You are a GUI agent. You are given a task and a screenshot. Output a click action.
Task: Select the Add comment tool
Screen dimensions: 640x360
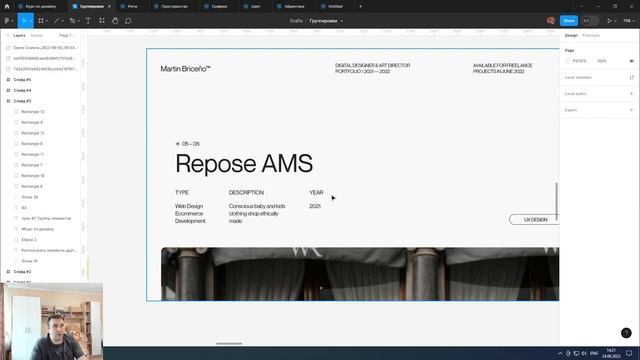tap(128, 20)
